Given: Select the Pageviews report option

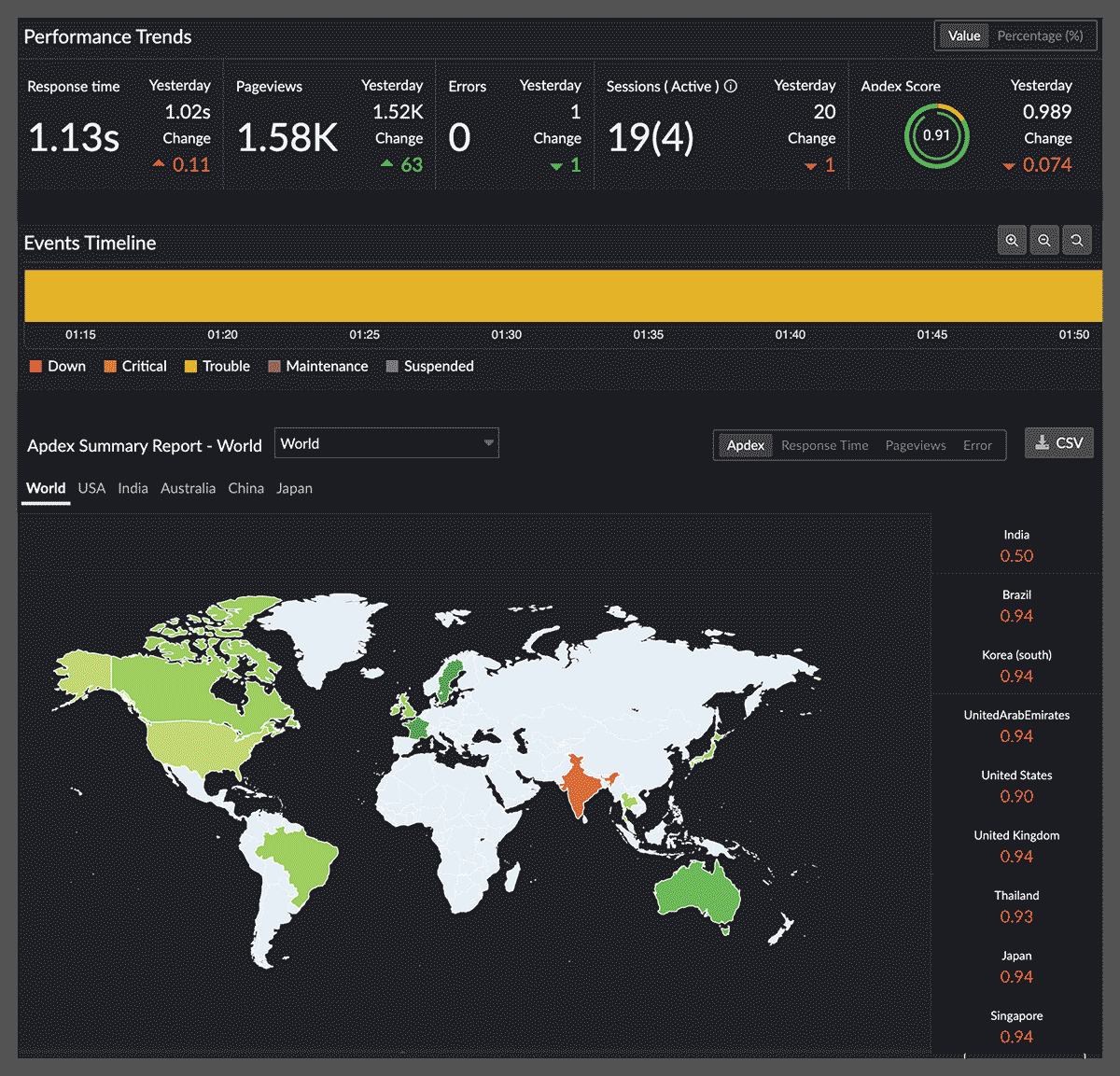Looking at the screenshot, I should (916, 445).
